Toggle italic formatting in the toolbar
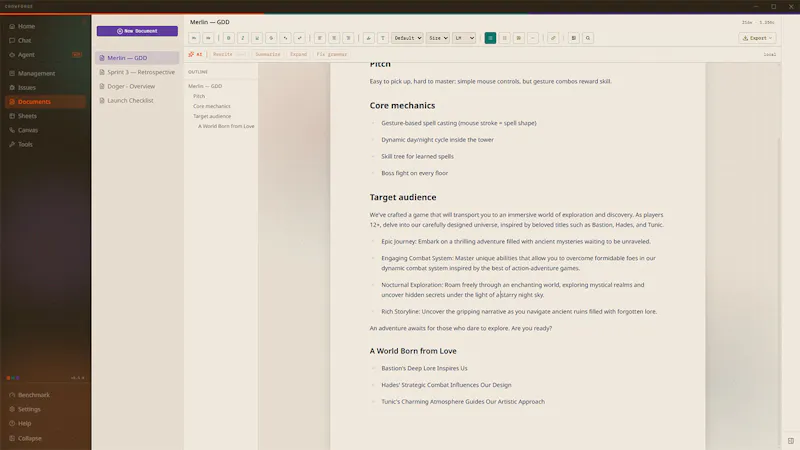Viewport: 800px width, 450px height. coord(243,38)
